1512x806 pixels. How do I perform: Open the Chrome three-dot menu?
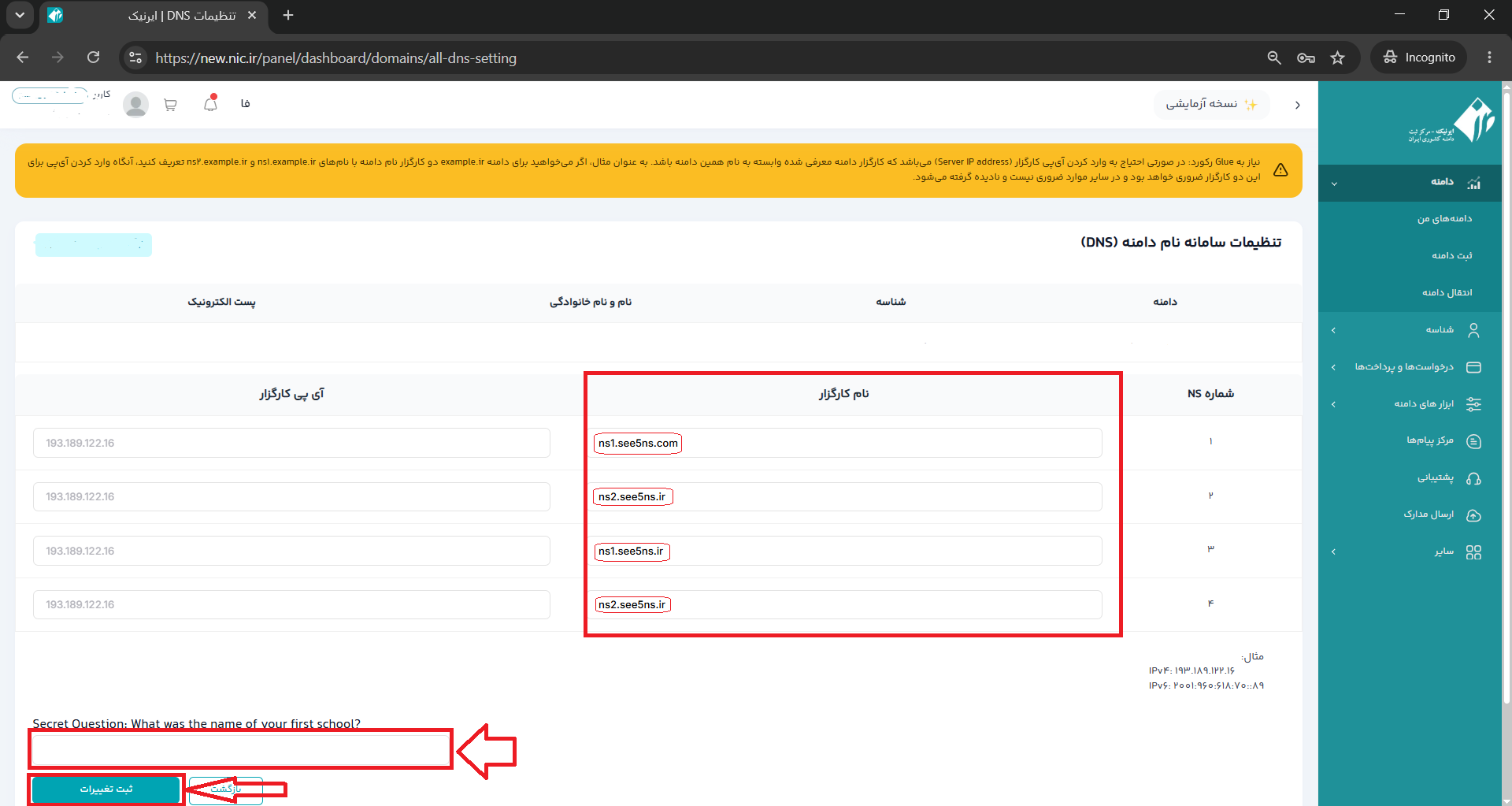1489,58
